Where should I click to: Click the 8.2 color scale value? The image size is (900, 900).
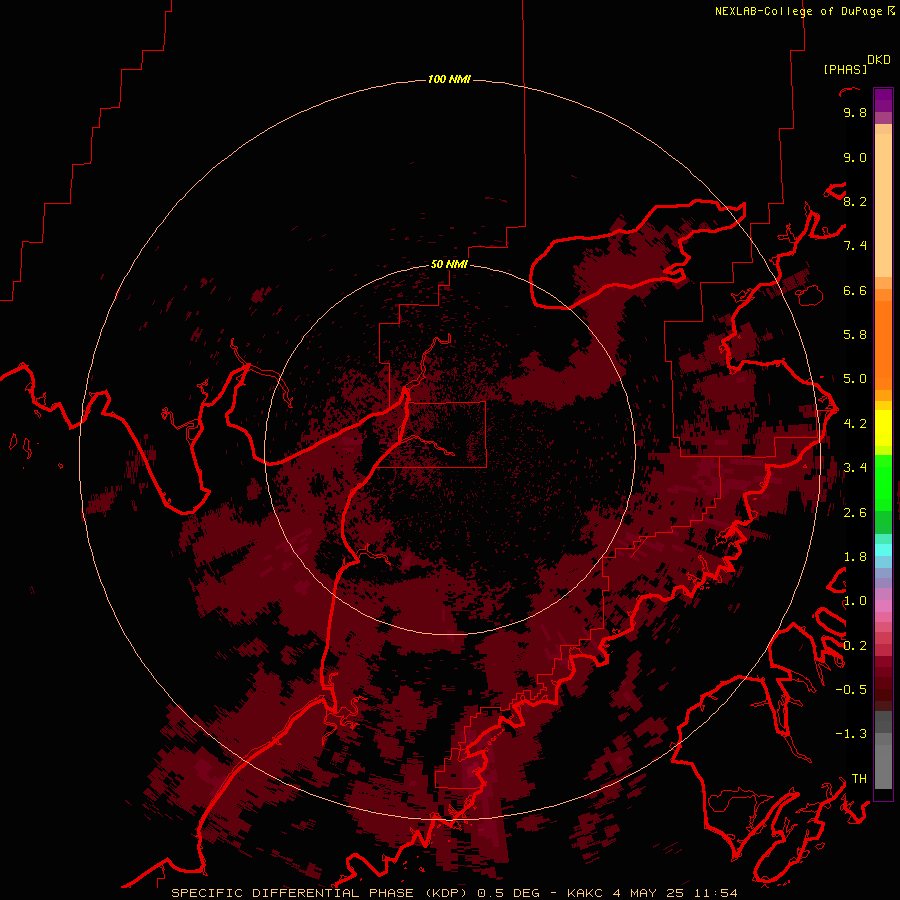(x=855, y=201)
